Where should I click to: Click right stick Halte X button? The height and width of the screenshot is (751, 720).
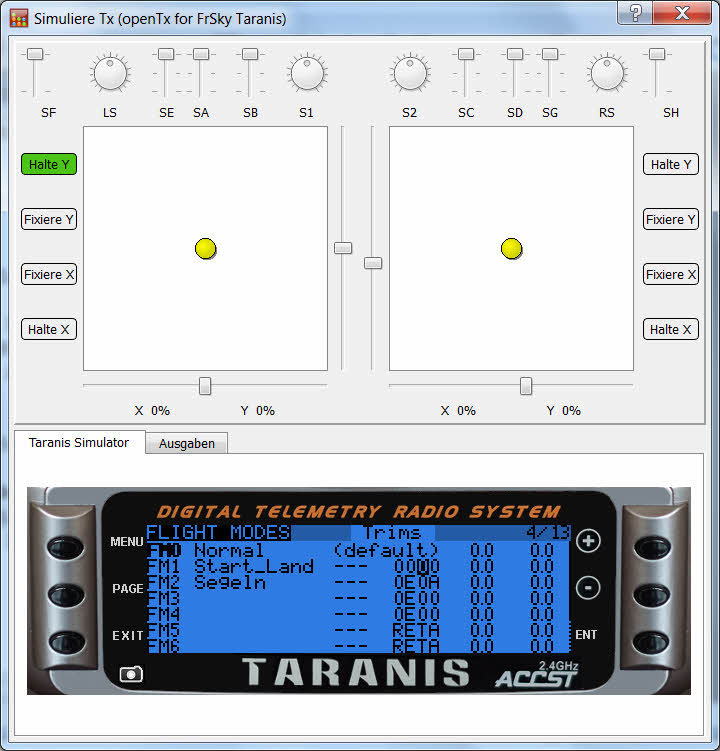pos(671,330)
